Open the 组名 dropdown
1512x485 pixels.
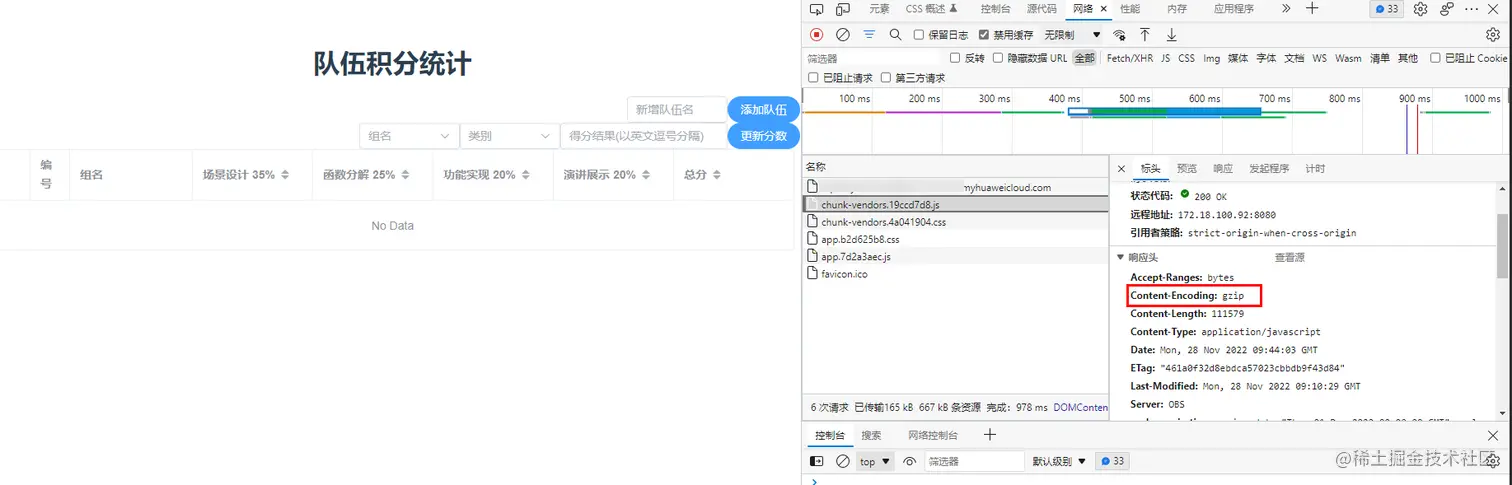coord(409,136)
